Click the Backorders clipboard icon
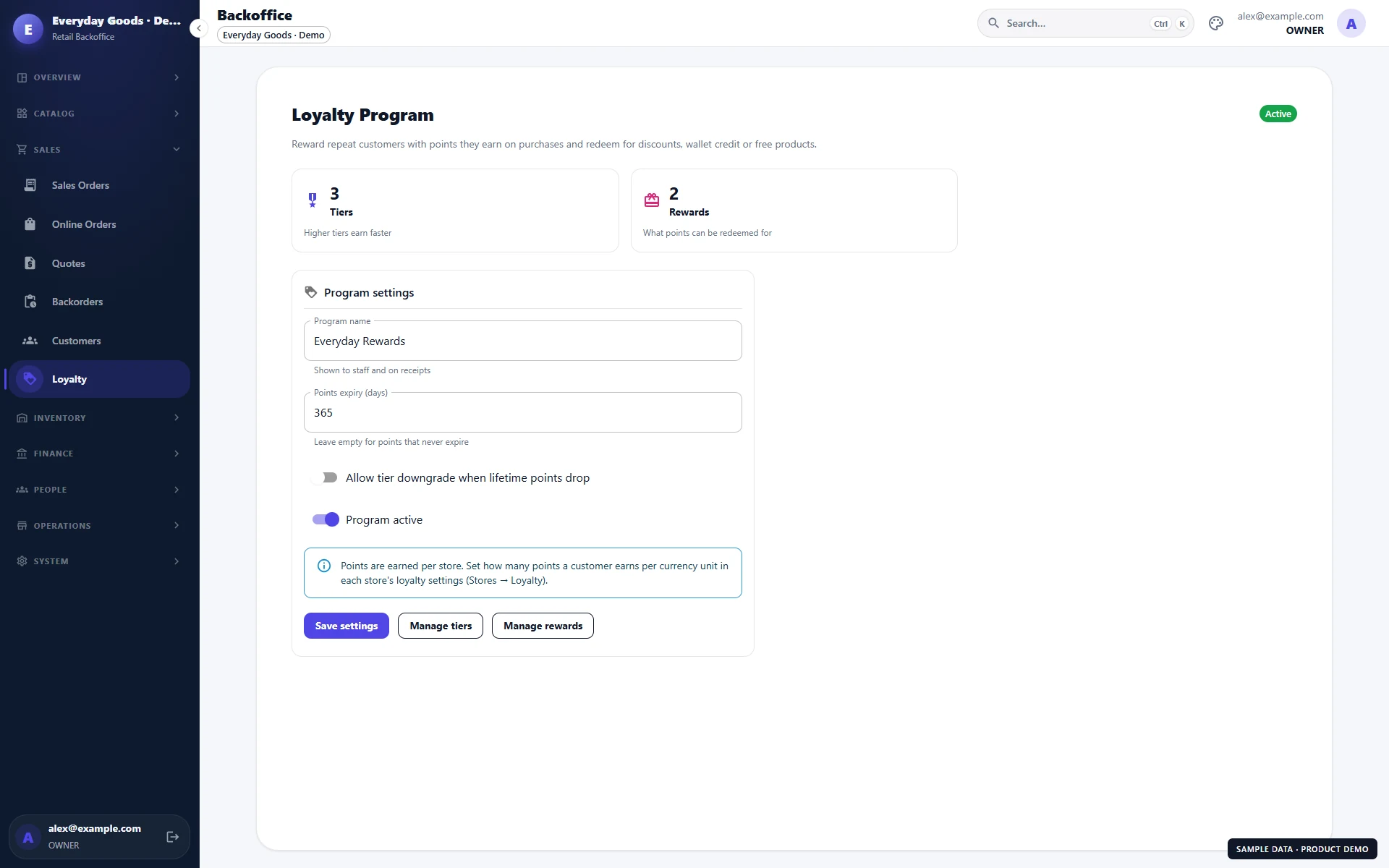 (x=30, y=302)
